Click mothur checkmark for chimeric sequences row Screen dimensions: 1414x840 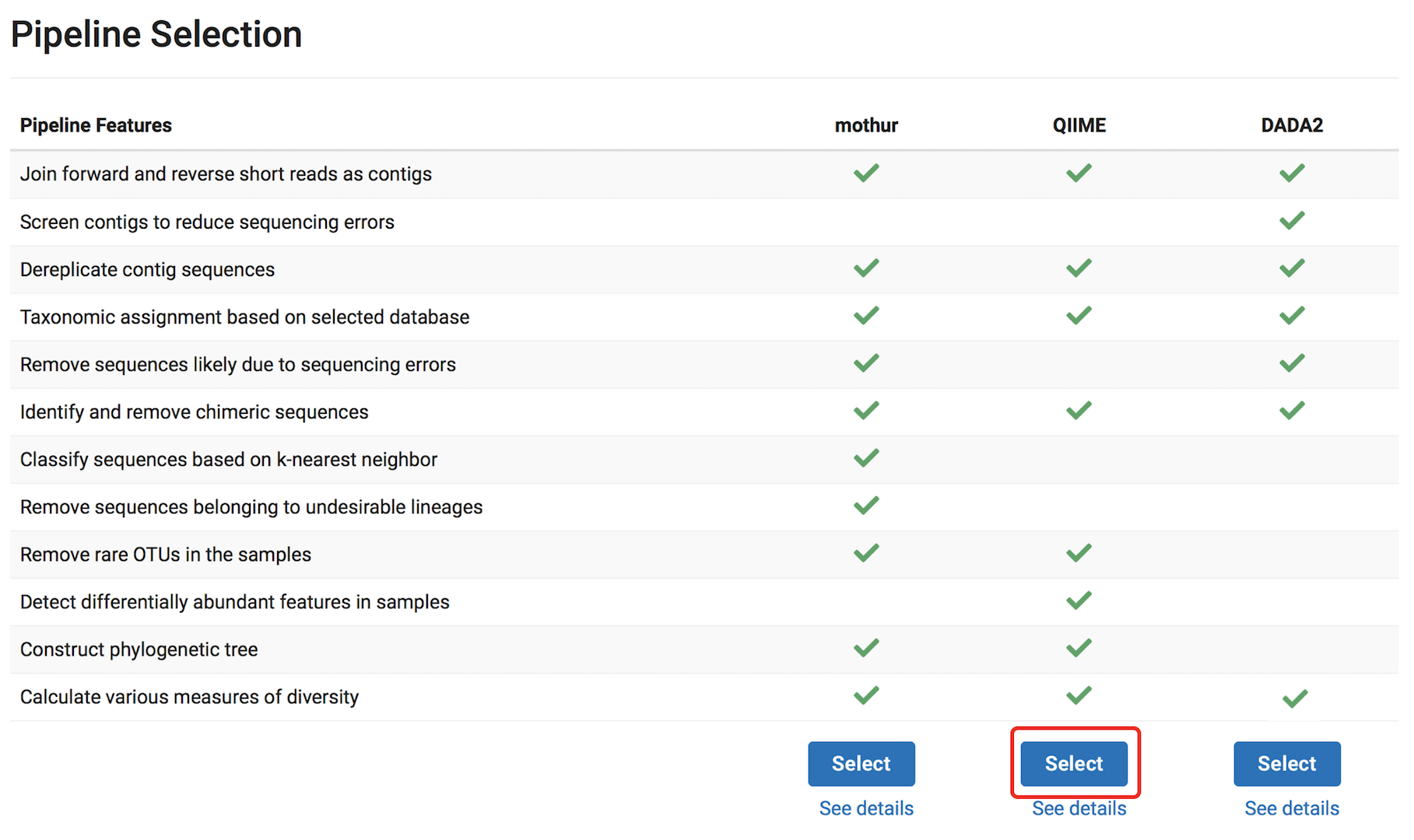click(866, 410)
